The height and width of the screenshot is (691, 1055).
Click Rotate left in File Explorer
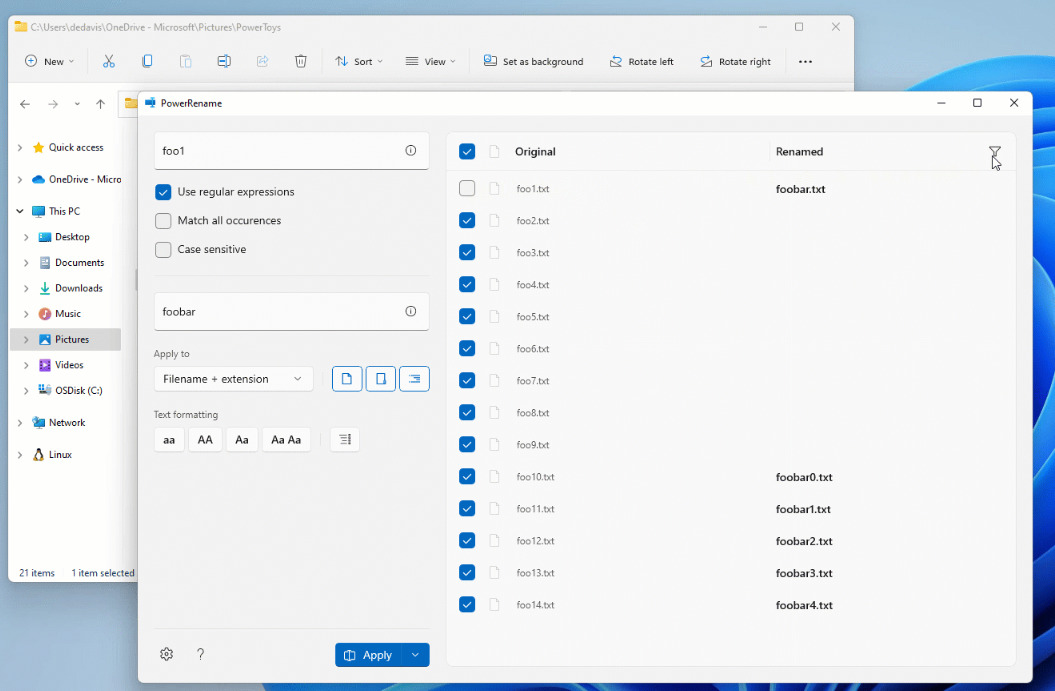tap(641, 61)
